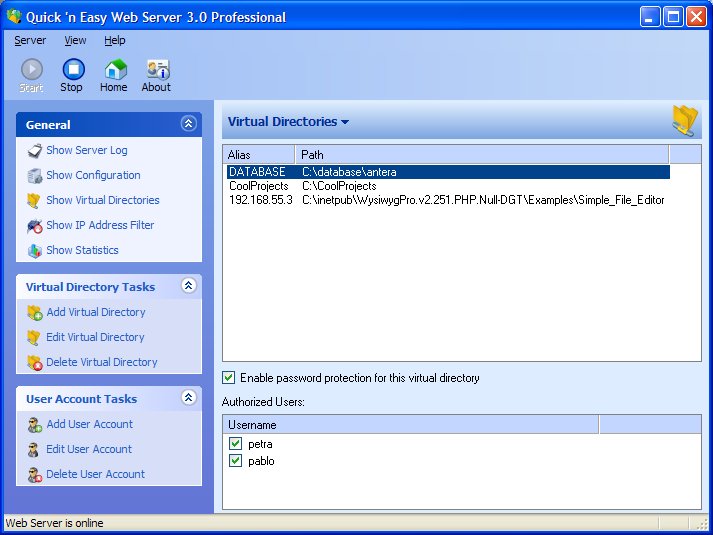Click the Show IP Address Filter icon
Image resolution: width=713 pixels, height=535 pixels.
pyautogui.click(x=35, y=225)
